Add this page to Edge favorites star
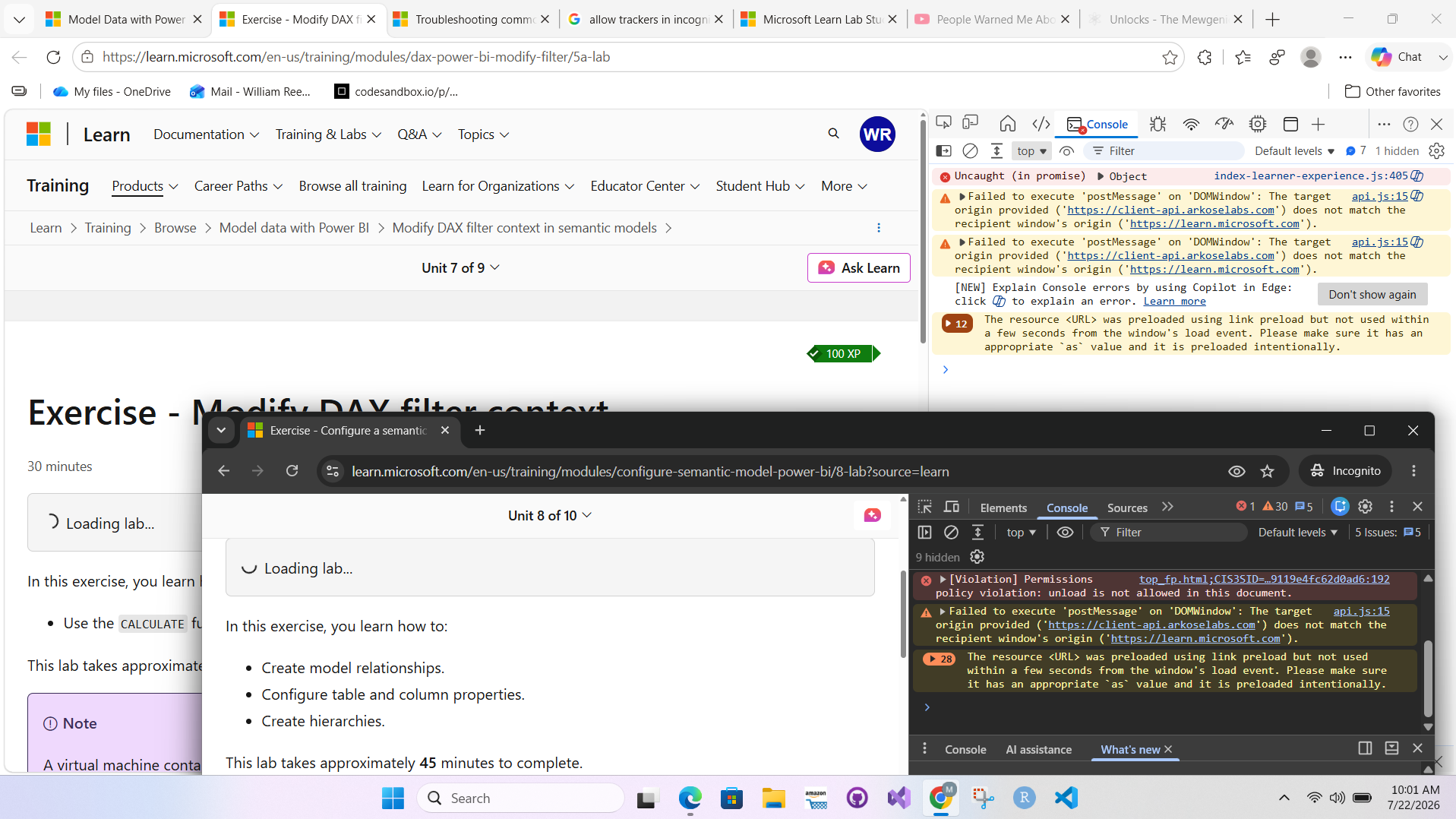 (x=1170, y=57)
